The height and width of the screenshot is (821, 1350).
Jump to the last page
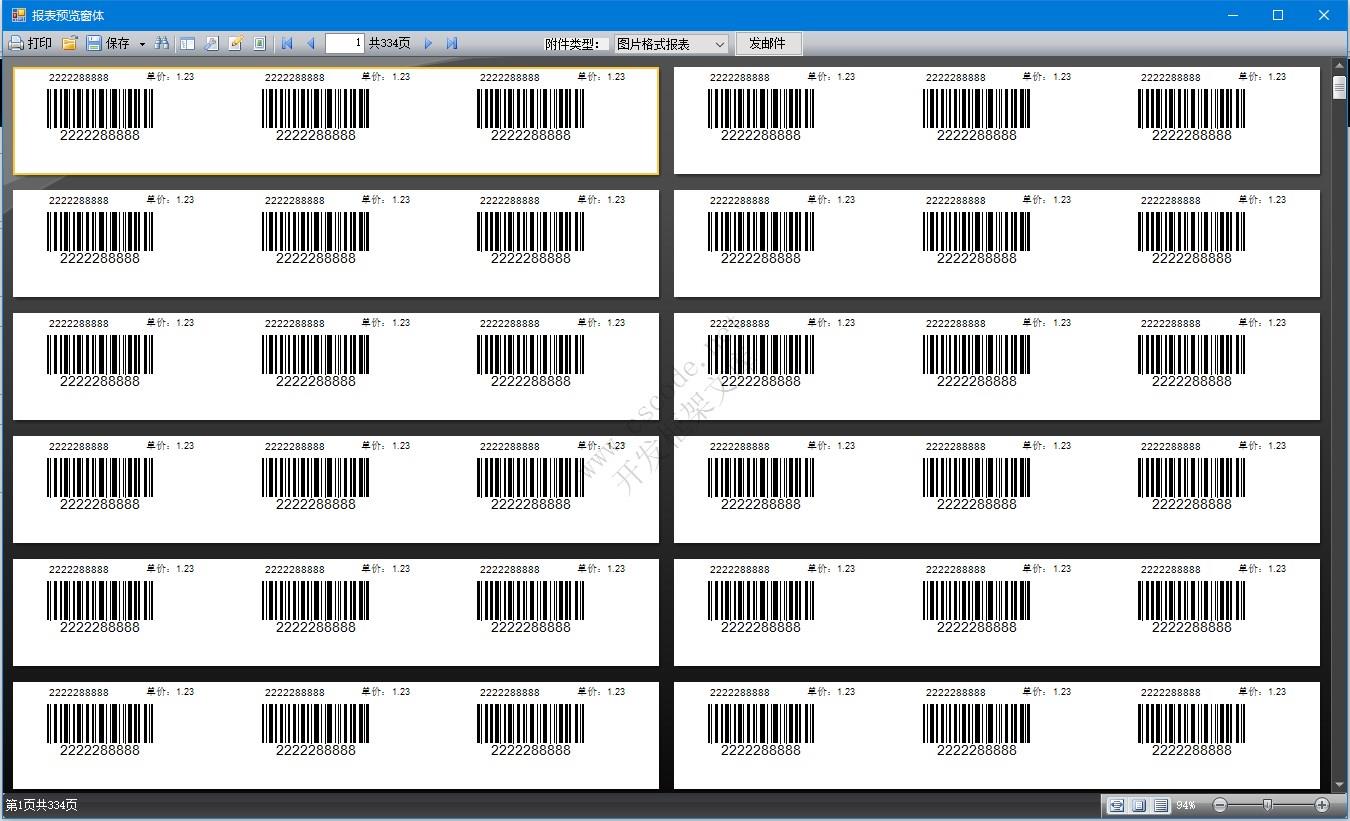tap(452, 44)
